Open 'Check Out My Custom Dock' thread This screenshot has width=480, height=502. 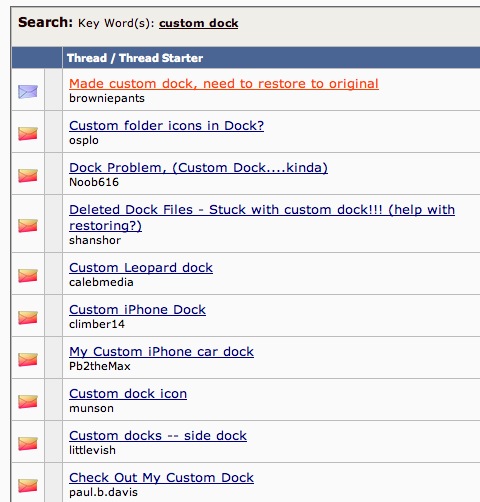pyautogui.click(x=161, y=478)
